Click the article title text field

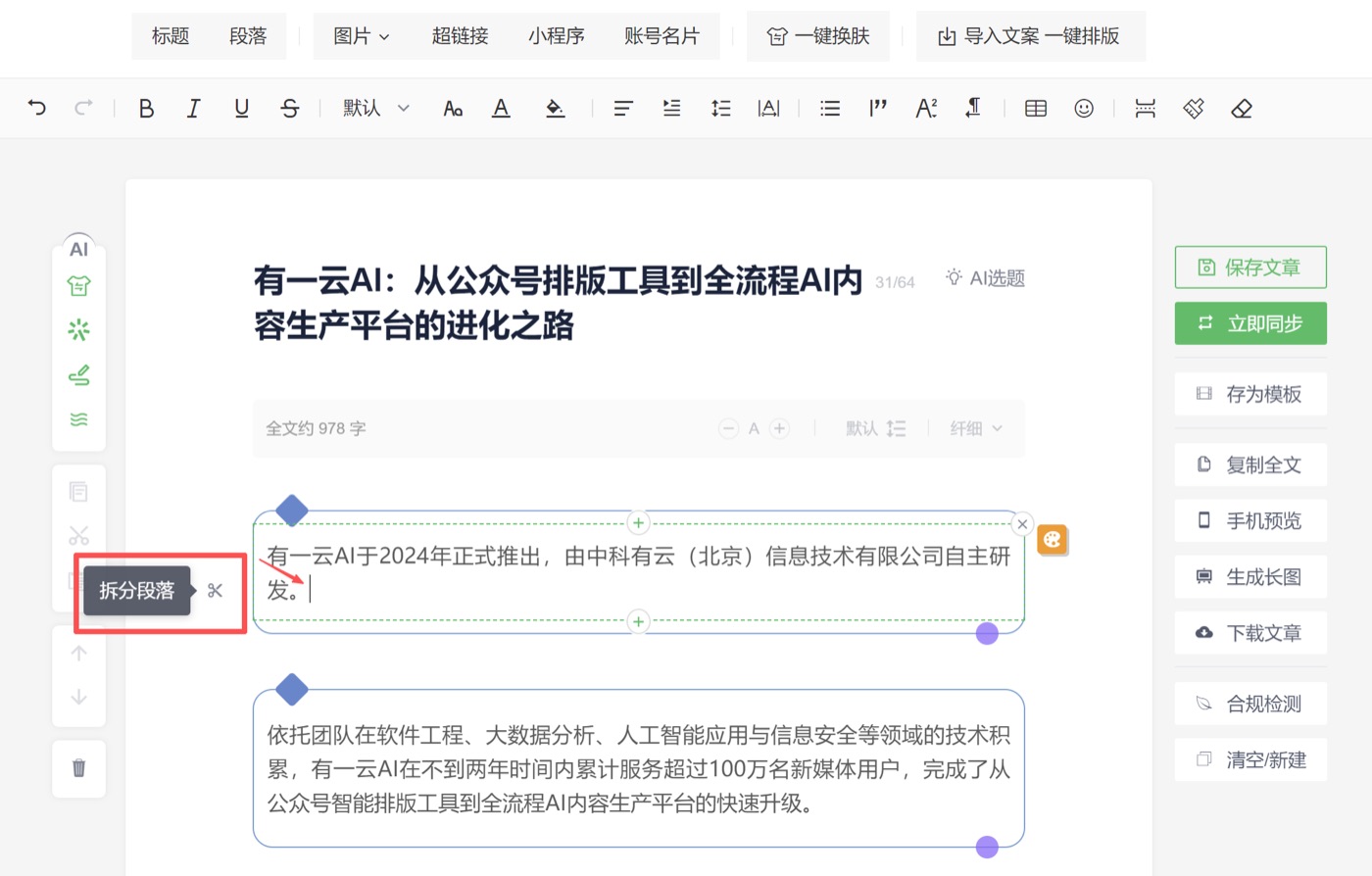coord(559,303)
